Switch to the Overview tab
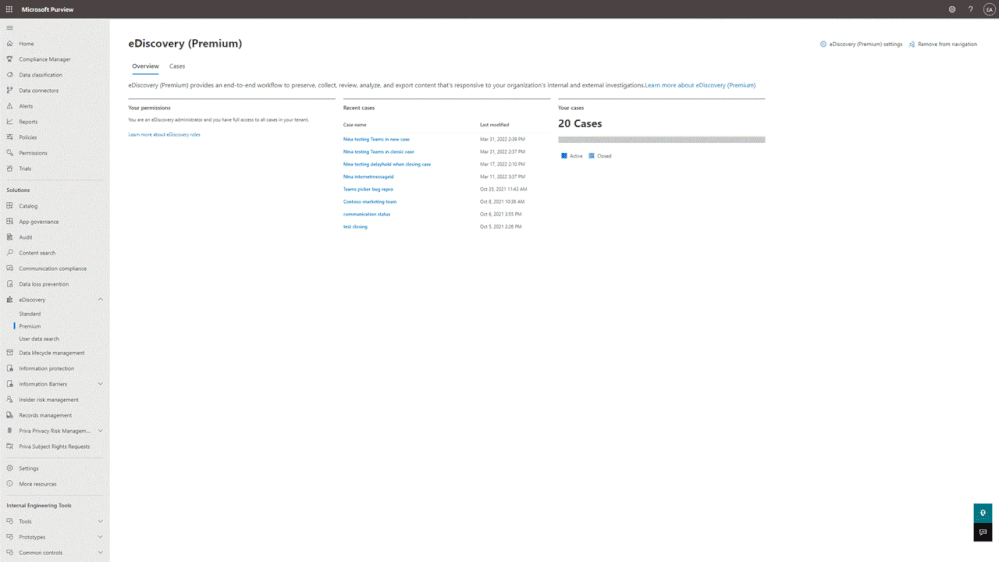The width and height of the screenshot is (999, 562). 145,66
